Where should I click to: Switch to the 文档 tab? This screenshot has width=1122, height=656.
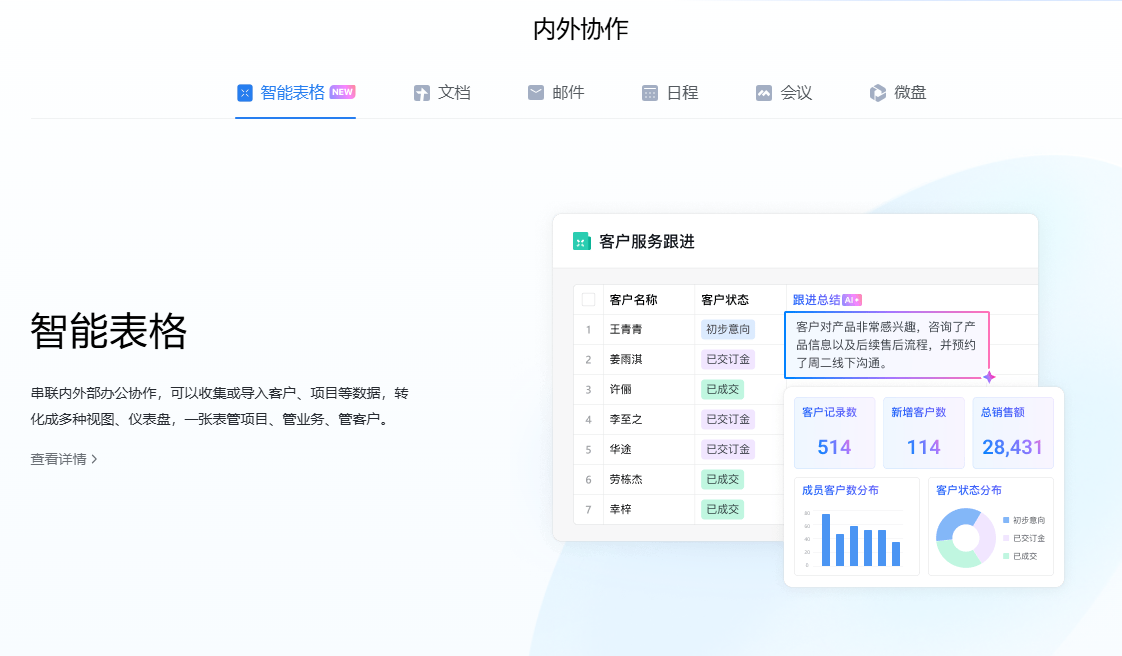442,93
